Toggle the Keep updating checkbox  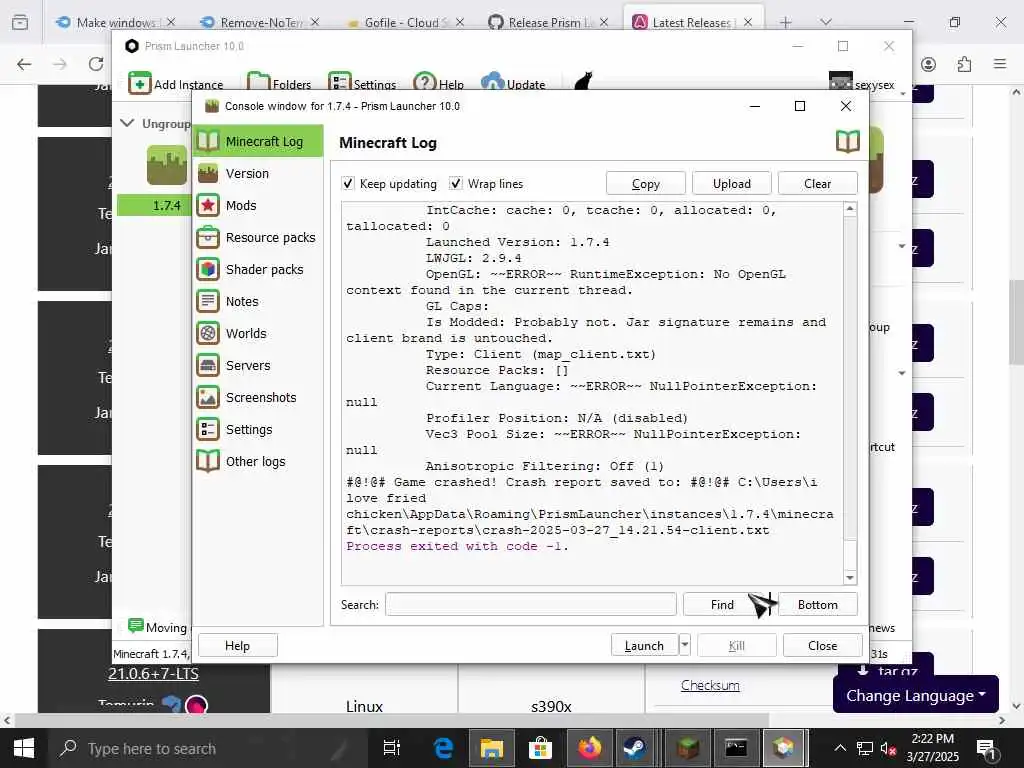click(x=348, y=184)
